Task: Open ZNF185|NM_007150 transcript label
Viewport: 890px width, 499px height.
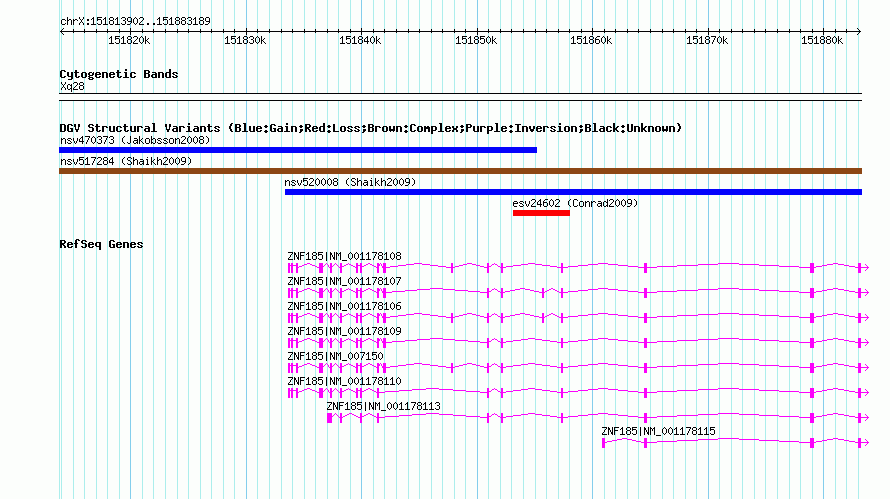Action: [x=335, y=356]
